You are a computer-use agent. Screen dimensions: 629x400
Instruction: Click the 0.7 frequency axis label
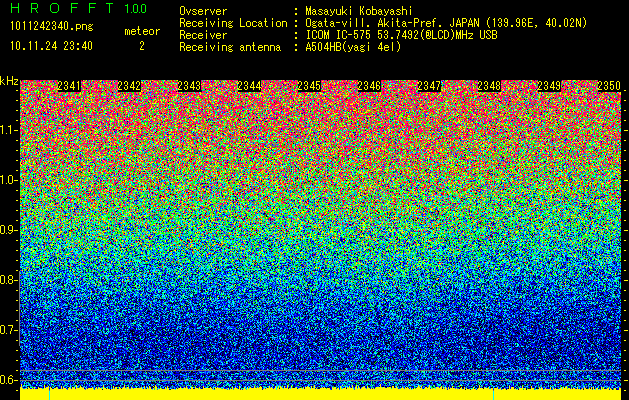pos(9,330)
